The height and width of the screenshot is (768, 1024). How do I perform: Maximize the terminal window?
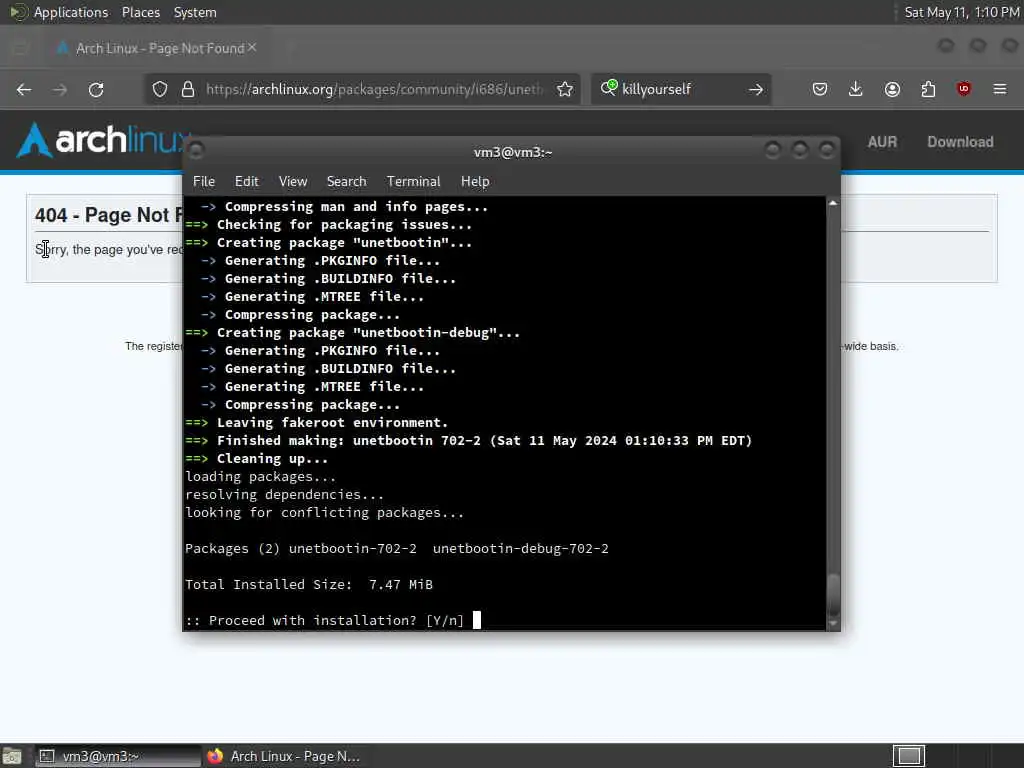point(800,151)
